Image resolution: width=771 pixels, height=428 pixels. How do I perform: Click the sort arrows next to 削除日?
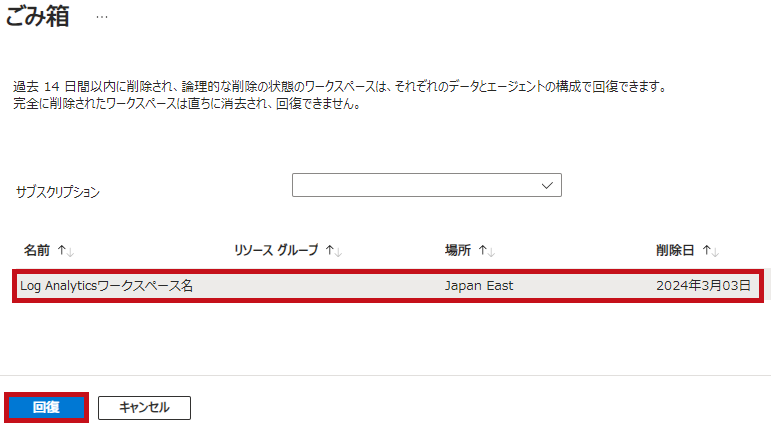pyautogui.click(x=711, y=251)
